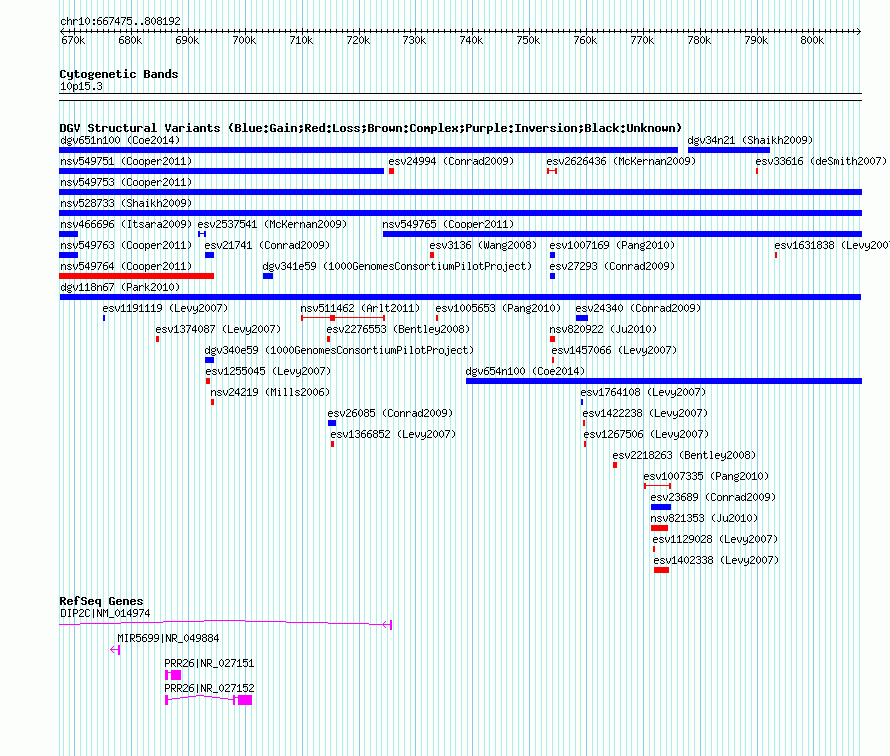Select the esv2276553 (Bentley2008) red marker
The image size is (890, 756).
pos(329,339)
